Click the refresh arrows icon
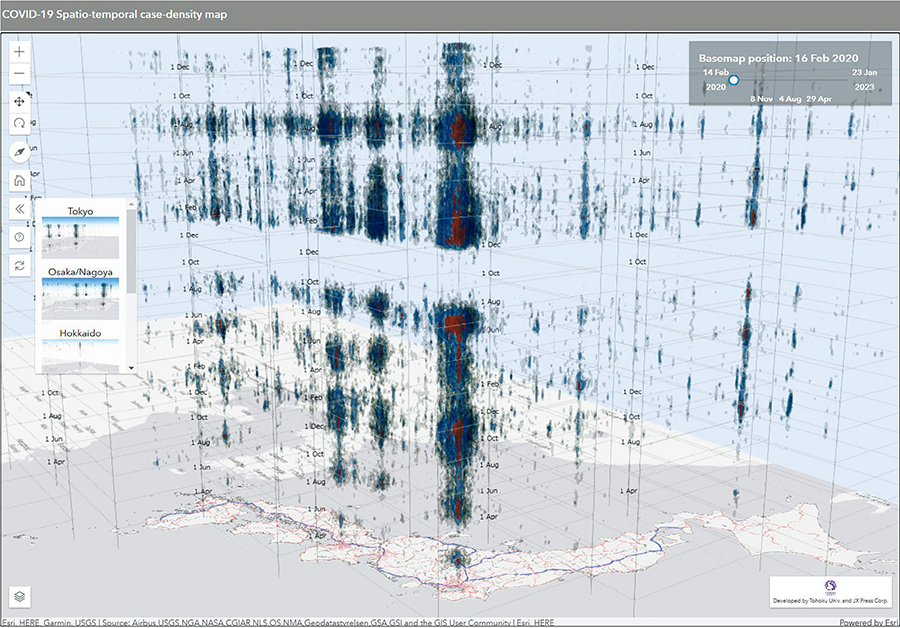This screenshot has width=900, height=628. (20, 265)
